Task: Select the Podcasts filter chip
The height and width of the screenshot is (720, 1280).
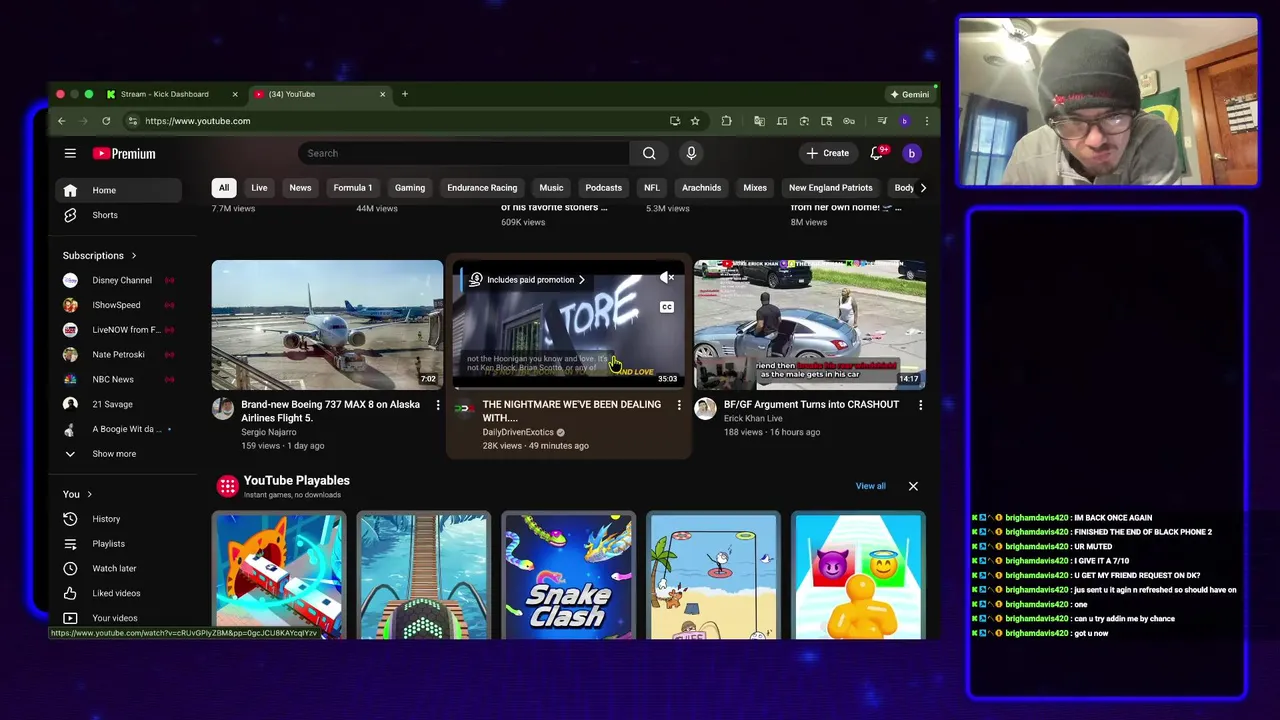Action: (603, 188)
